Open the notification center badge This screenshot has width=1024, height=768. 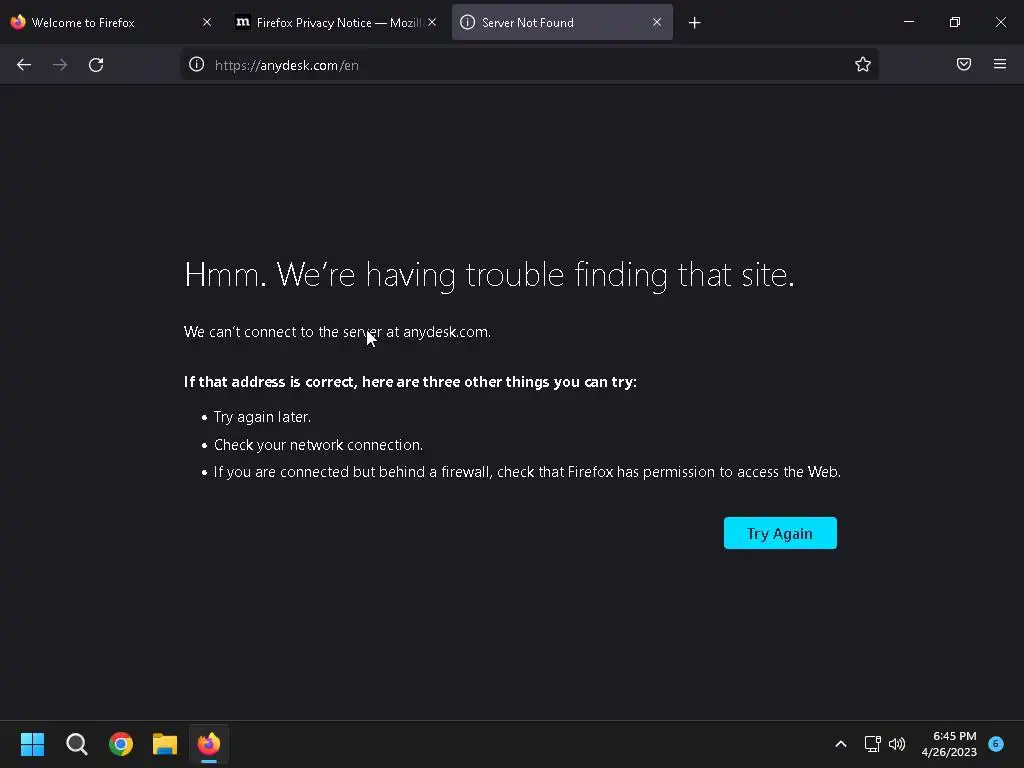995,744
